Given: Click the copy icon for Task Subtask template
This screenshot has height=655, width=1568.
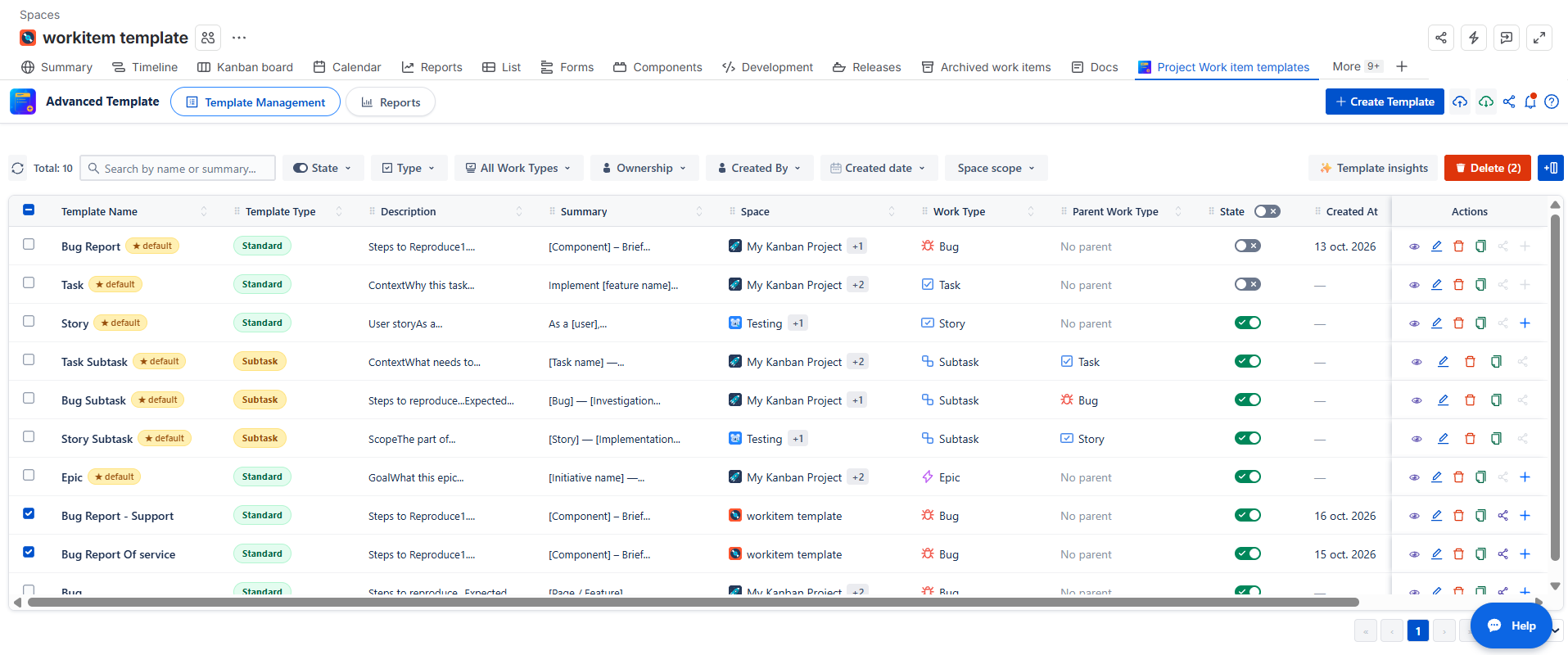Looking at the screenshot, I should [1496, 362].
